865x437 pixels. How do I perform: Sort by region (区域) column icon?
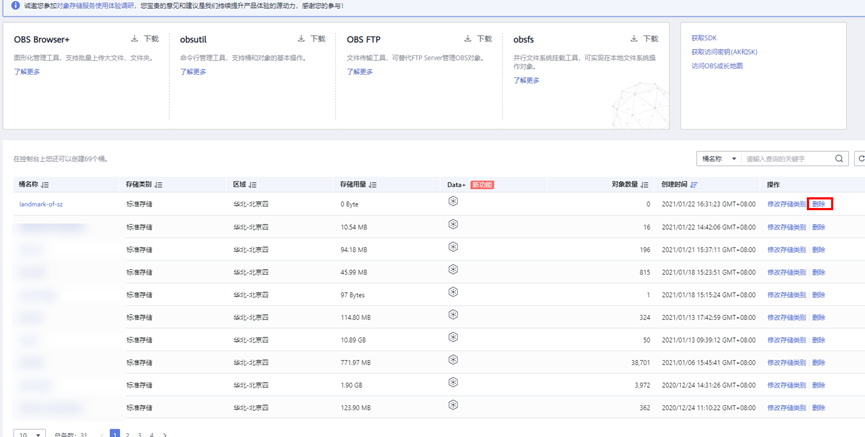coord(252,185)
